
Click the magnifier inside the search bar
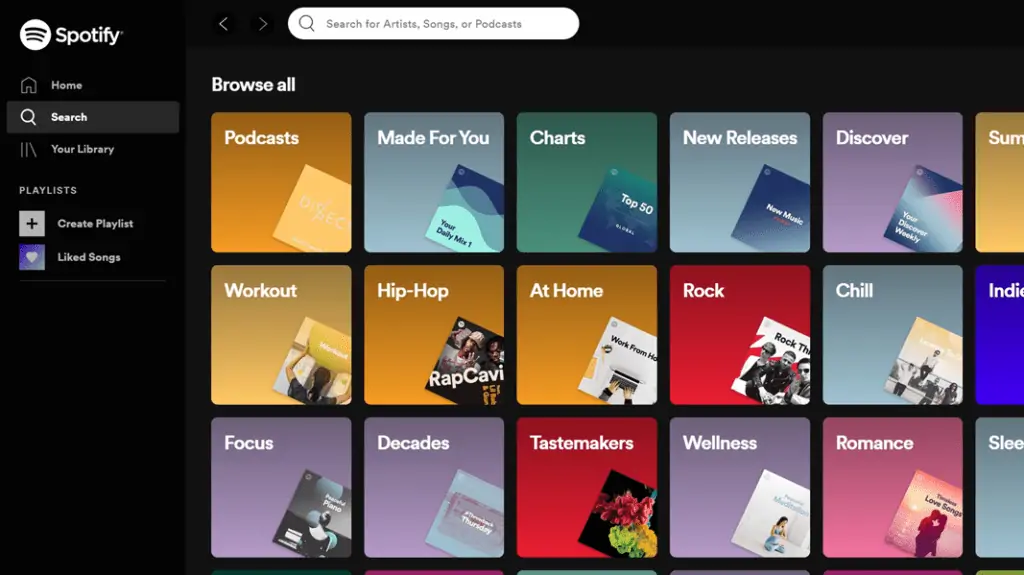click(307, 24)
